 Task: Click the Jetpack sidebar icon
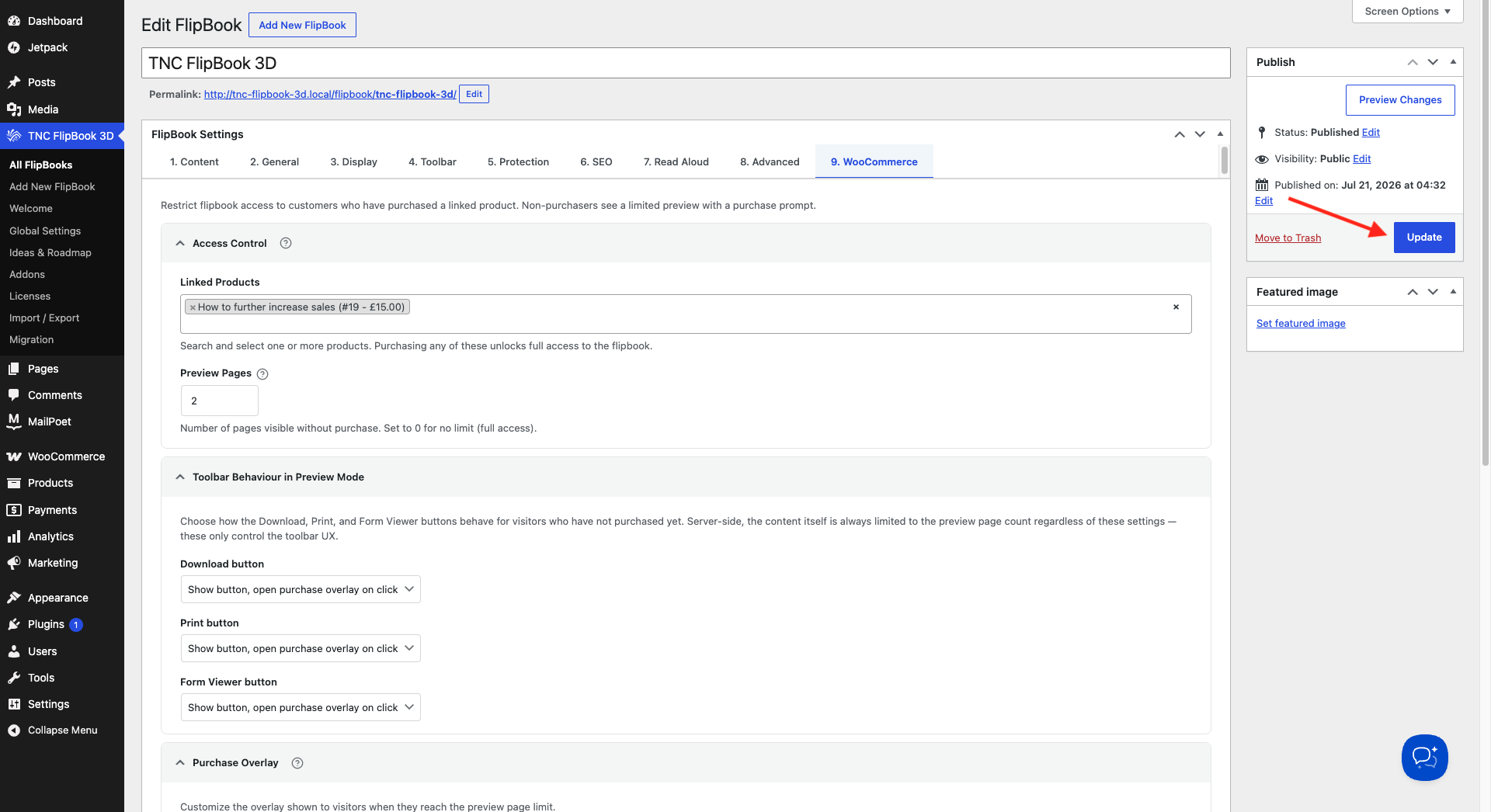point(14,47)
